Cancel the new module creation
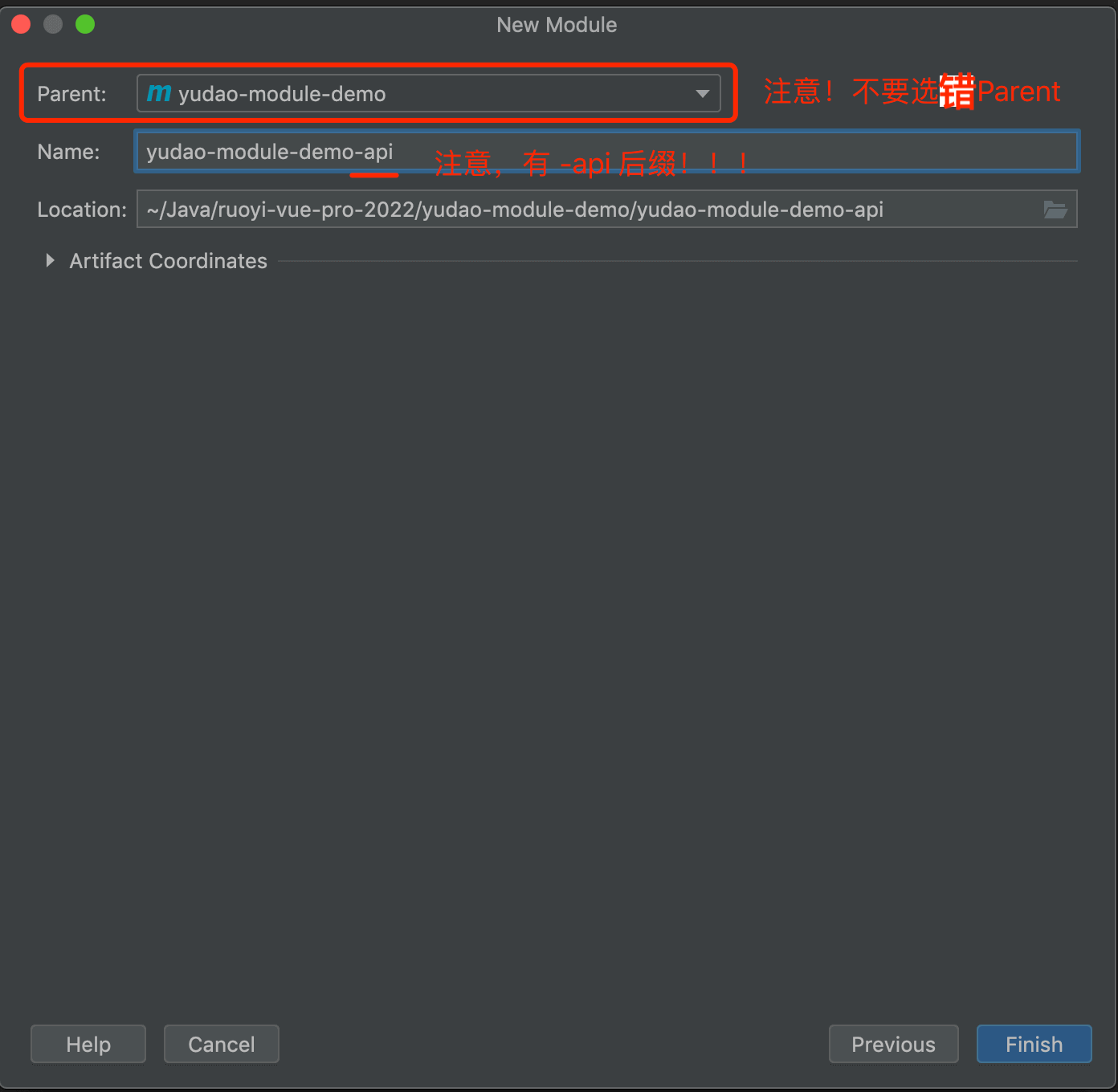 221,1044
